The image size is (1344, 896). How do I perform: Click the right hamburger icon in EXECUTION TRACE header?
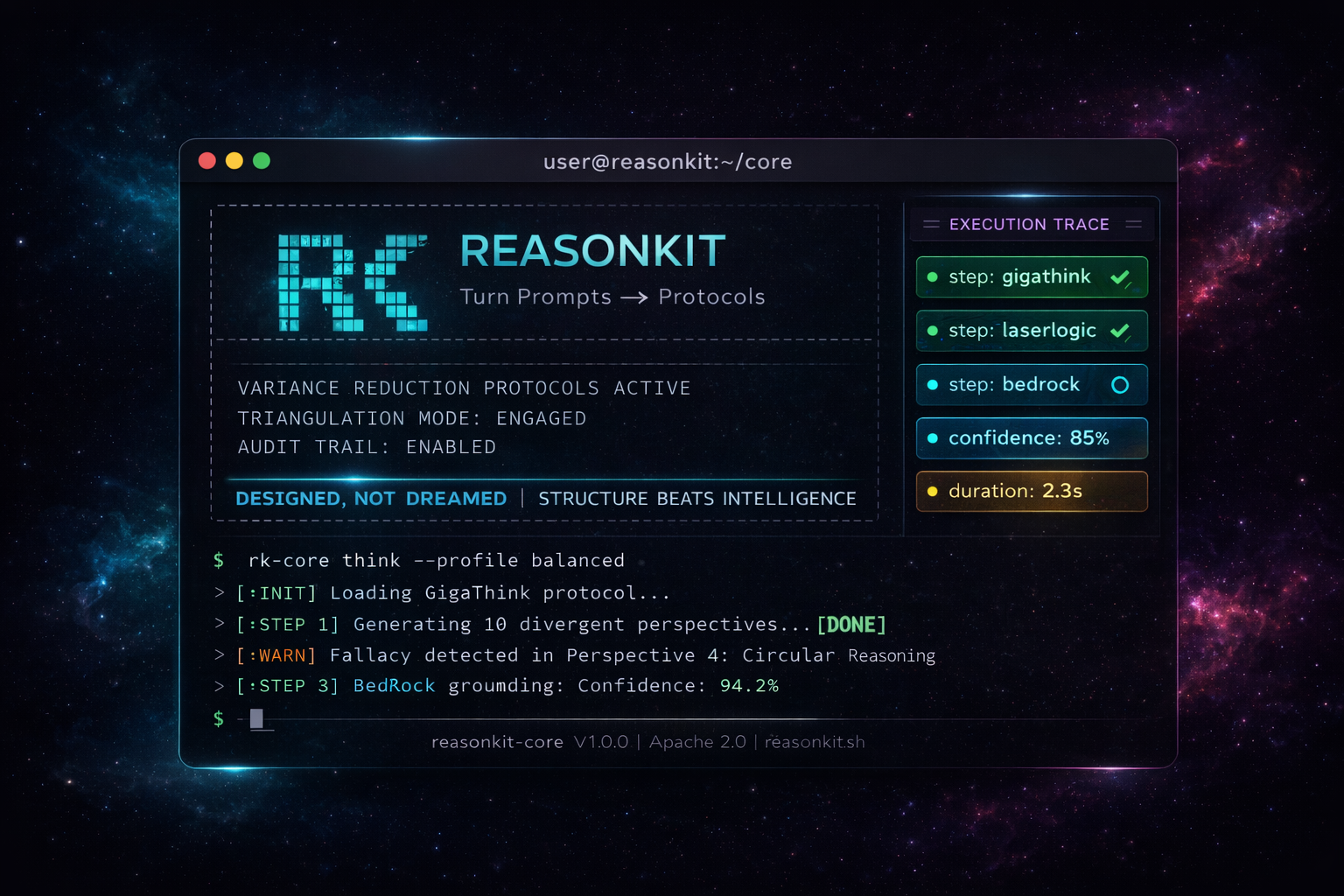tap(1134, 224)
